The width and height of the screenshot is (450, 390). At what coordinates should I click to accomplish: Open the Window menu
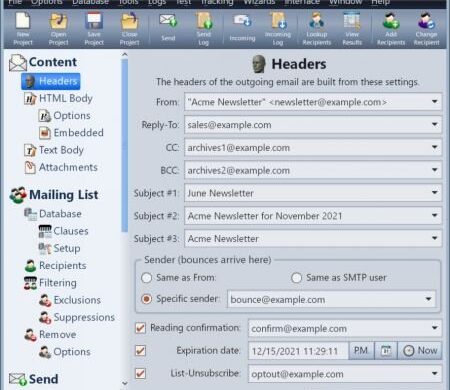pos(345,3)
